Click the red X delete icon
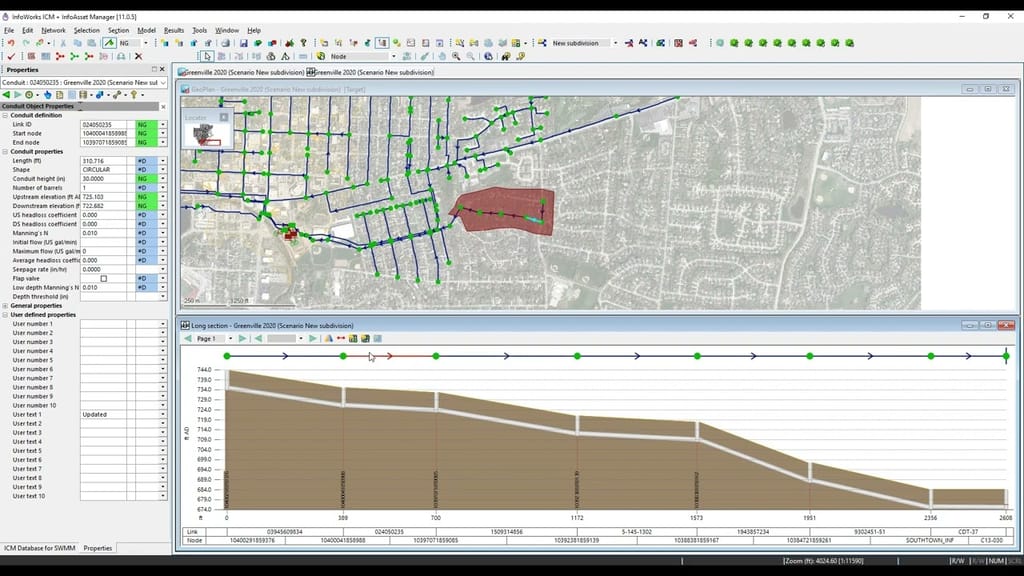The height and width of the screenshot is (576, 1024). tap(138, 57)
